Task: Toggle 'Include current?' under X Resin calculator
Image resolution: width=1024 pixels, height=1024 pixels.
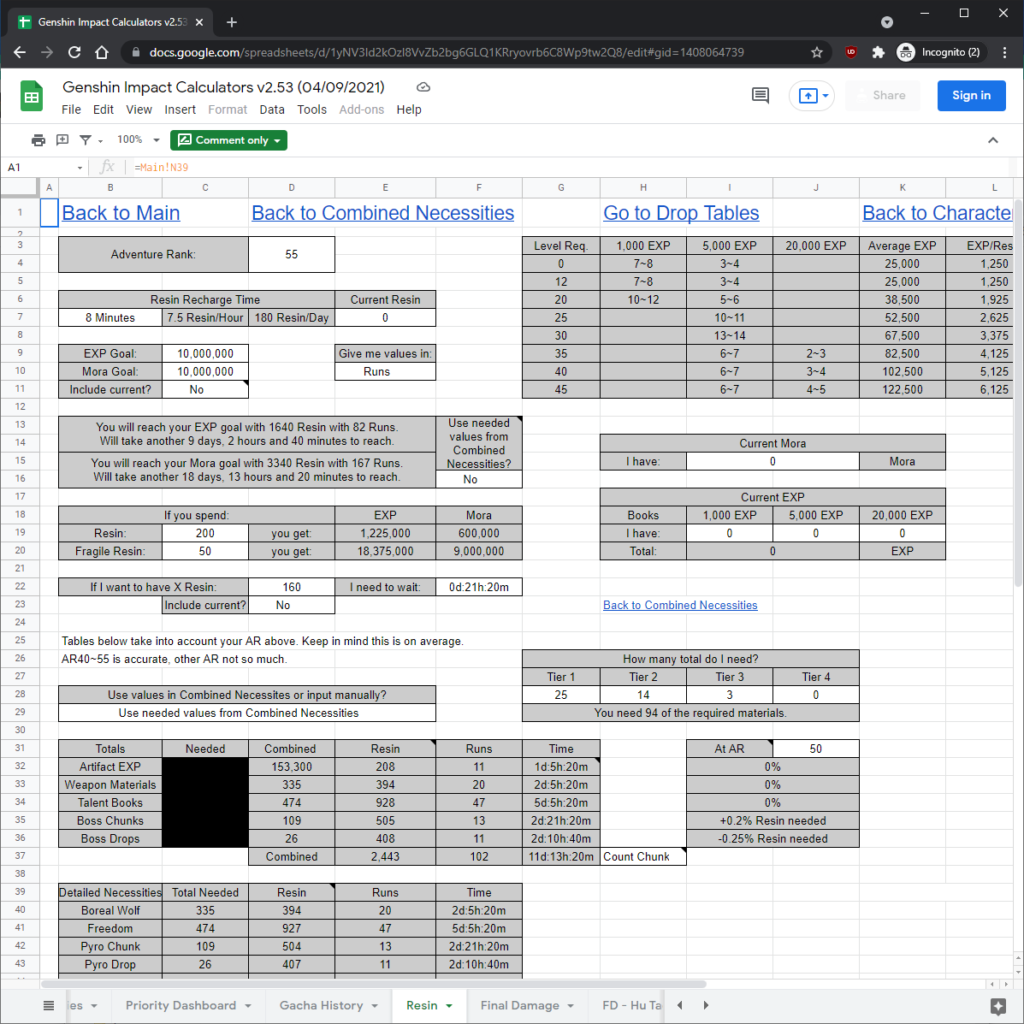Action: click(291, 605)
